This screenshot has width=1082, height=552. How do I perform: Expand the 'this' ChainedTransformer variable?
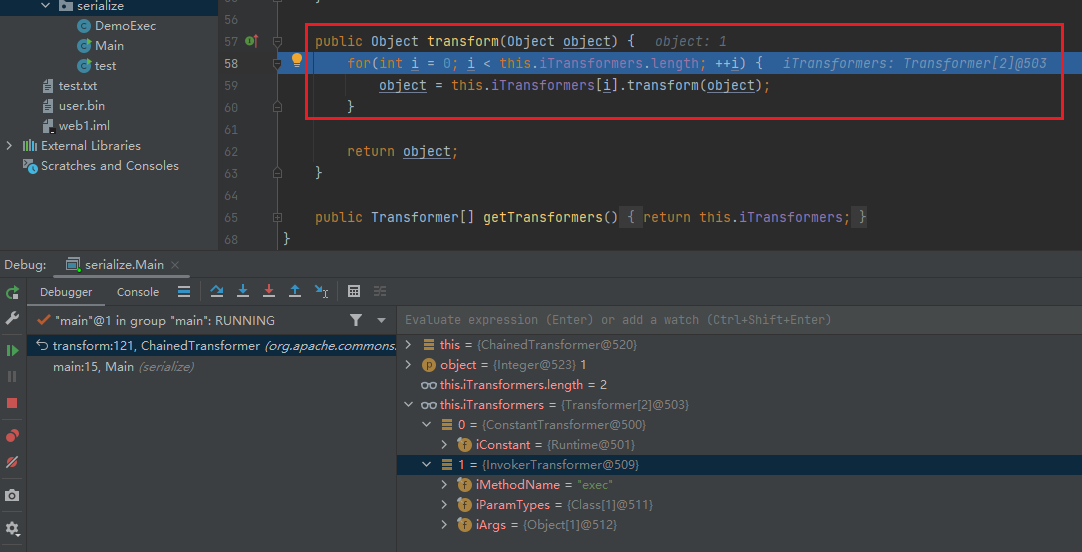pos(409,344)
